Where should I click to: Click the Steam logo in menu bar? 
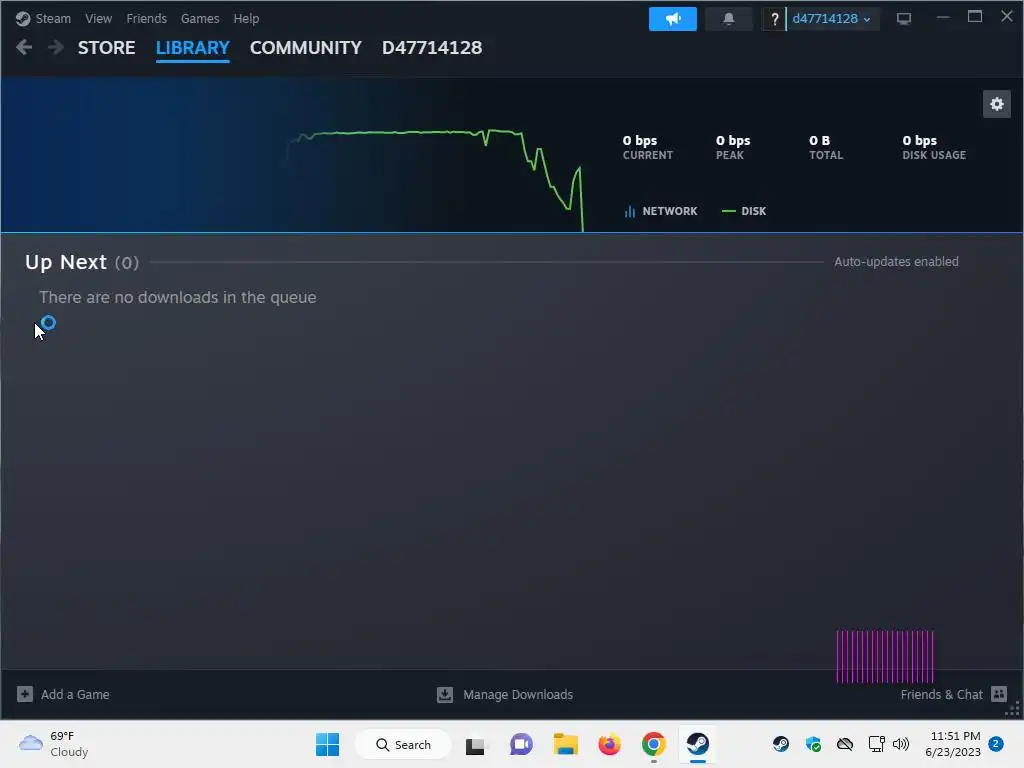(23, 18)
